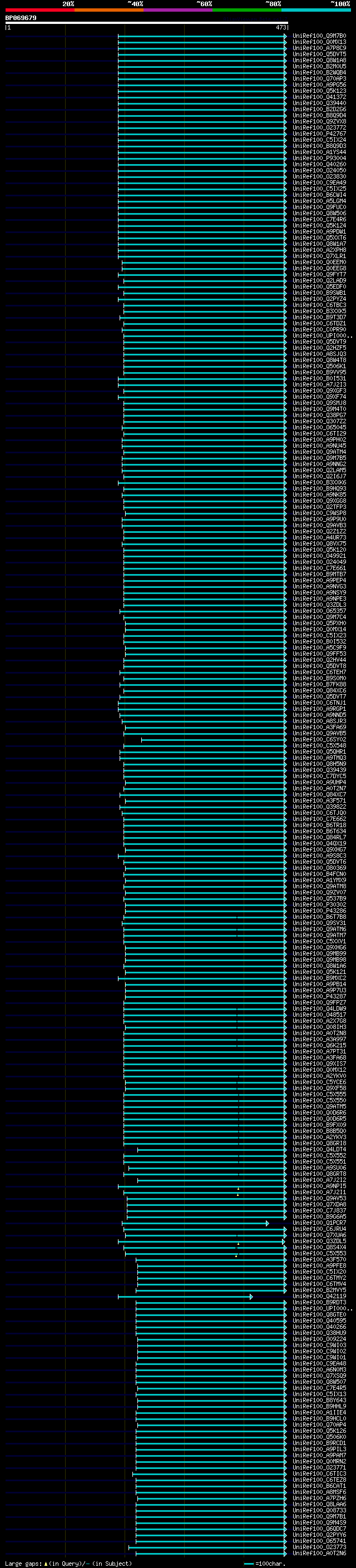This screenshot has width=356, height=1568.
Task: Select hit label UniRef100_O65741
Action: point(319,1541)
